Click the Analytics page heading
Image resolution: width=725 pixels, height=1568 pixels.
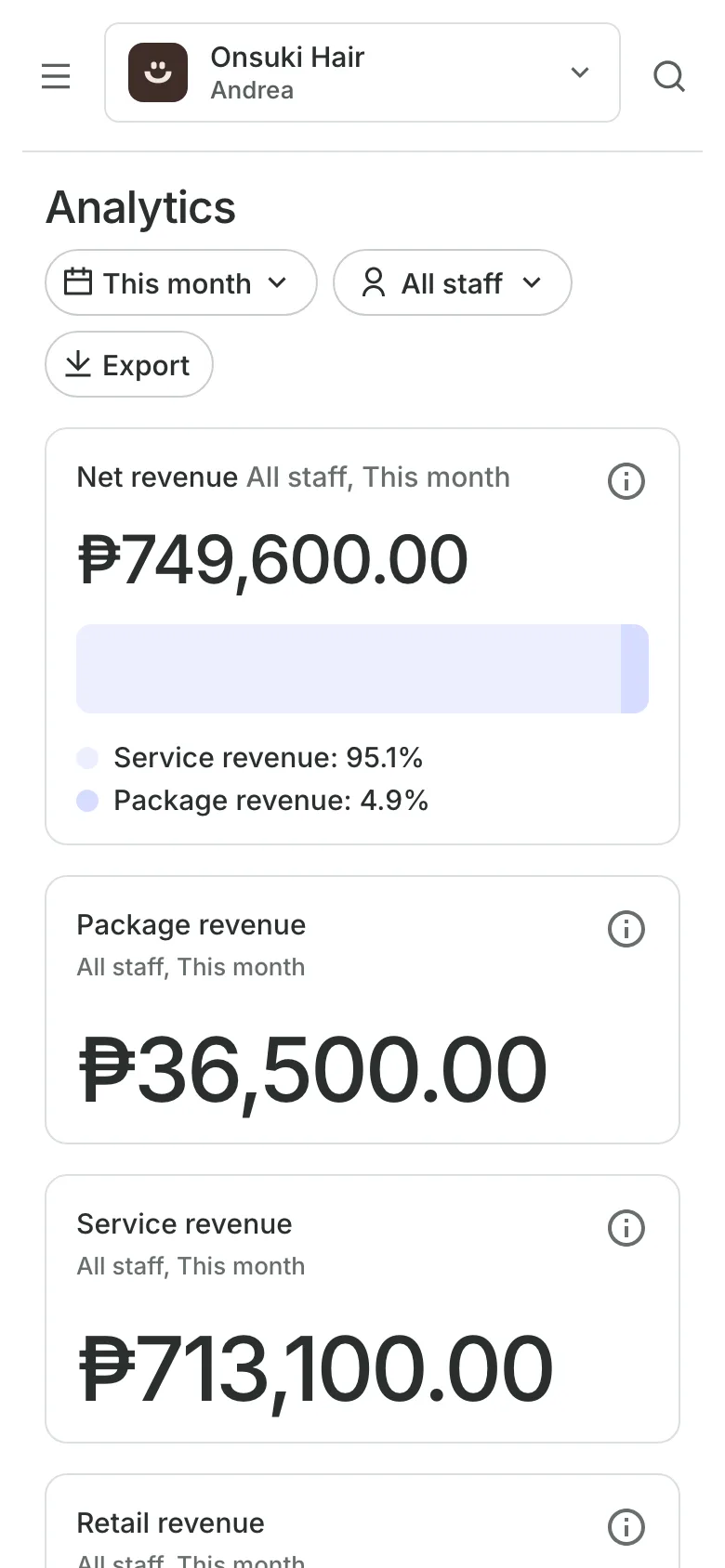tap(140, 207)
